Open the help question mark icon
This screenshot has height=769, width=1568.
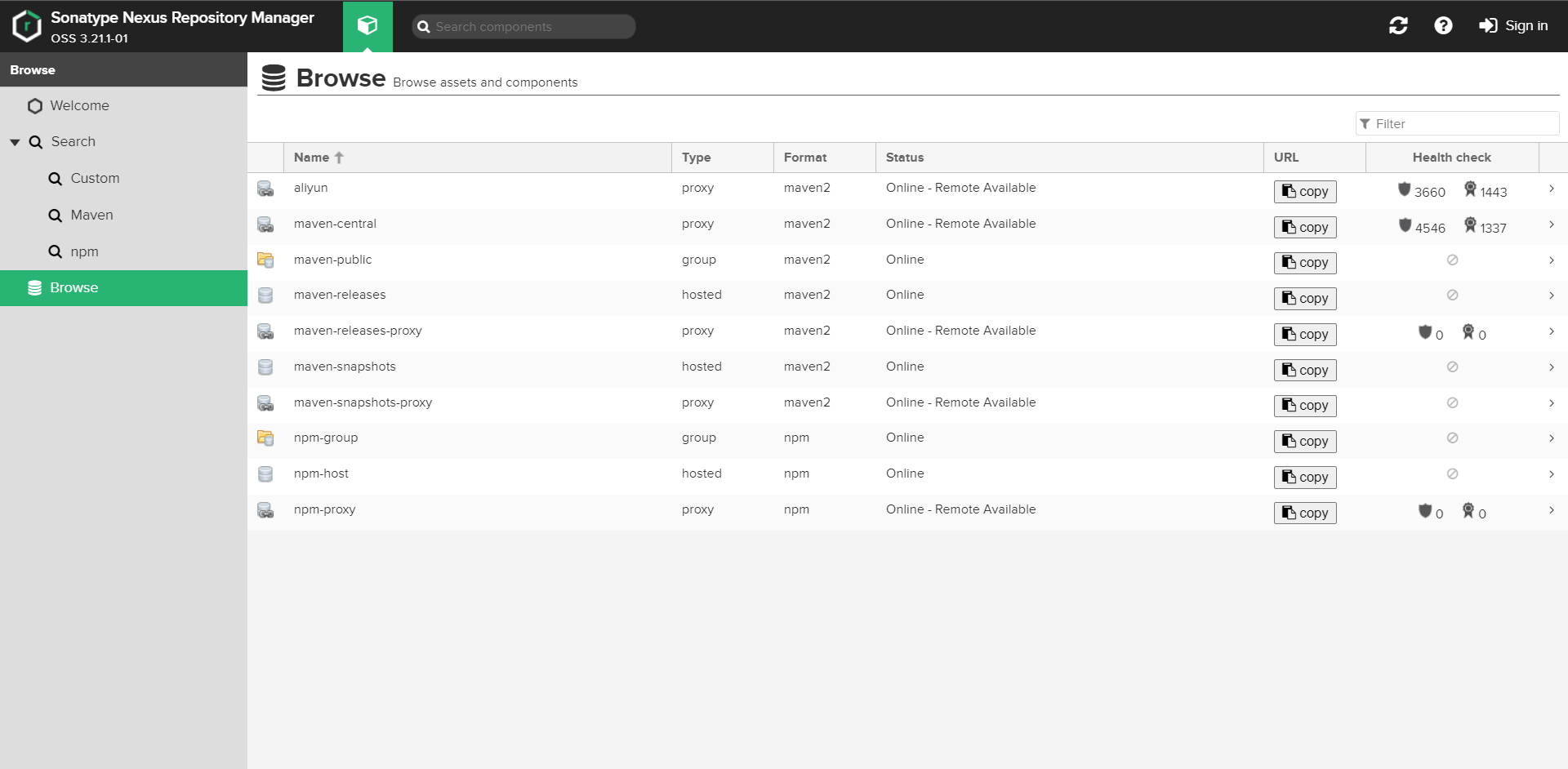click(x=1443, y=26)
